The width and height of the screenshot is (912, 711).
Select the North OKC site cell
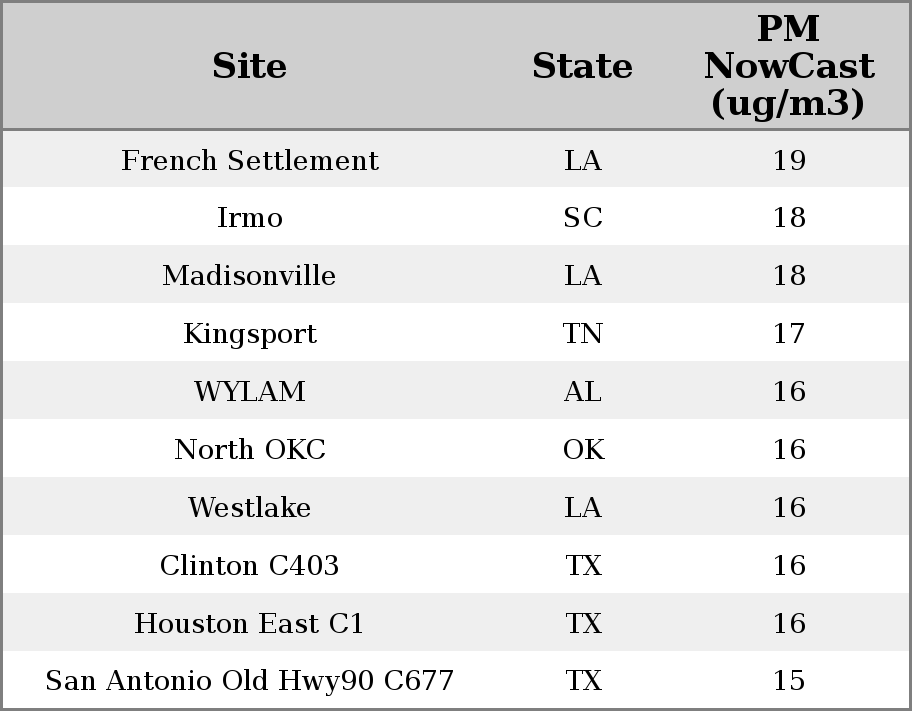(250, 449)
